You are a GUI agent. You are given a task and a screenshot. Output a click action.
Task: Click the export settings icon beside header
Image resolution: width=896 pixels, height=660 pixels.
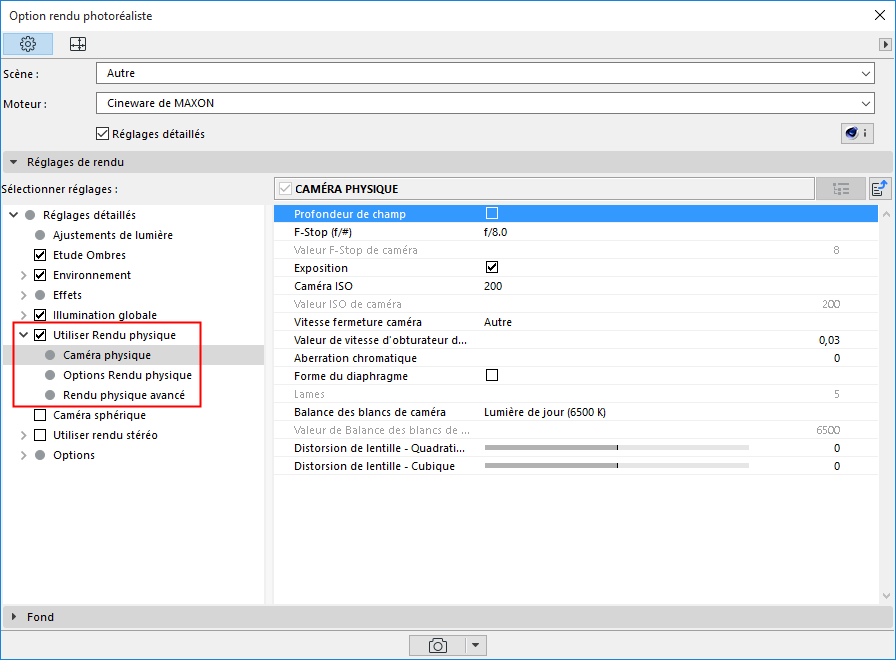tap(879, 189)
